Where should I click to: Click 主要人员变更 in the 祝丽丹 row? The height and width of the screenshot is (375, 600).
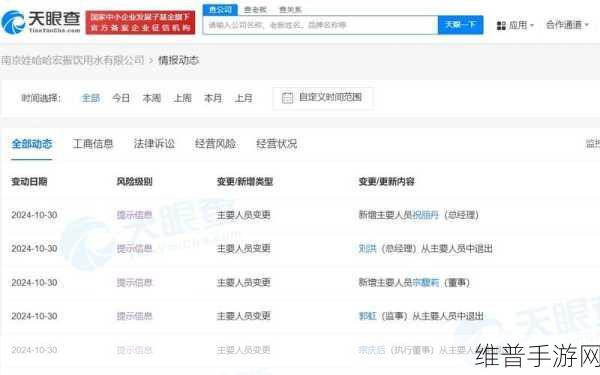point(244,215)
